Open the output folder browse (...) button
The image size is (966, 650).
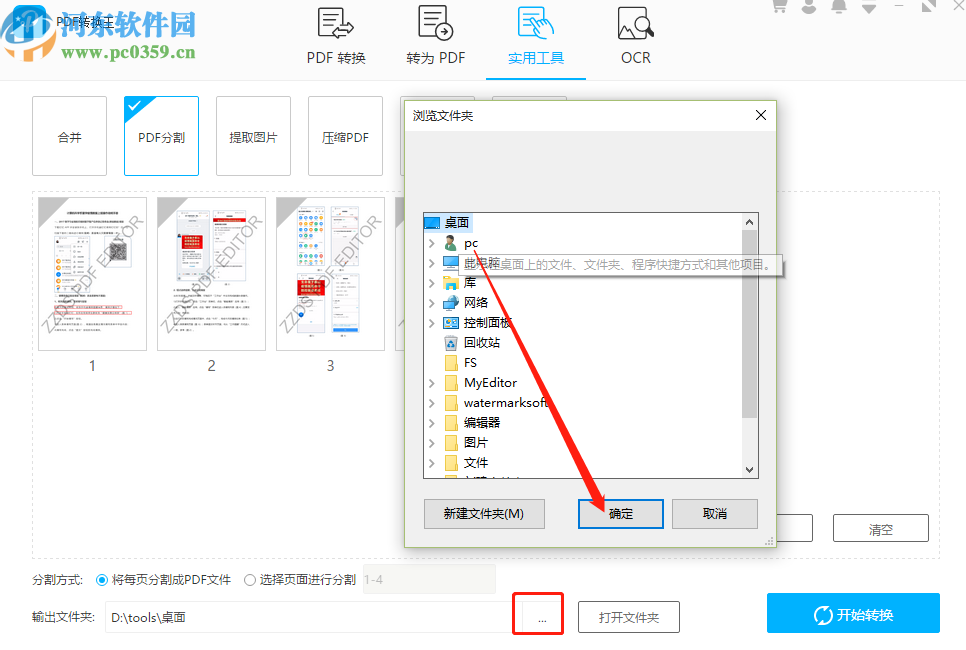coord(542,617)
